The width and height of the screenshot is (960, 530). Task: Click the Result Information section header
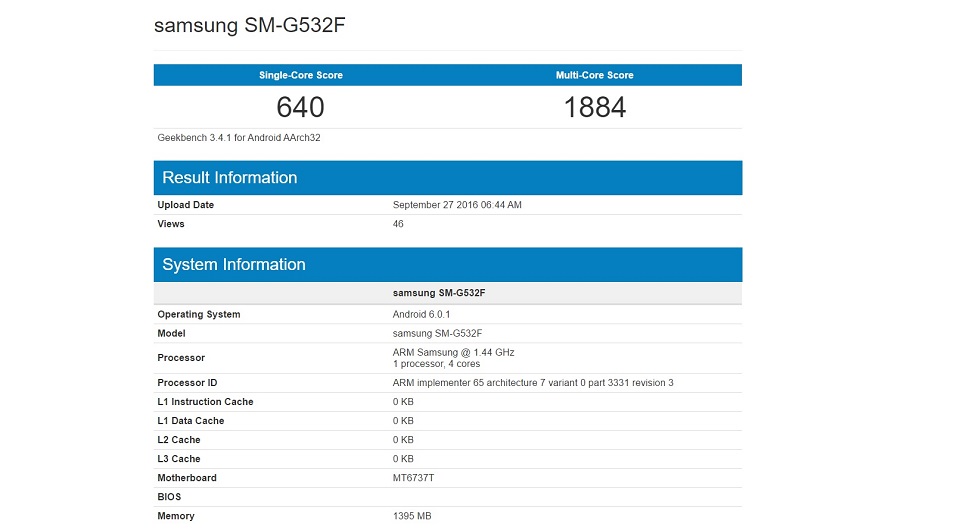click(x=448, y=177)
